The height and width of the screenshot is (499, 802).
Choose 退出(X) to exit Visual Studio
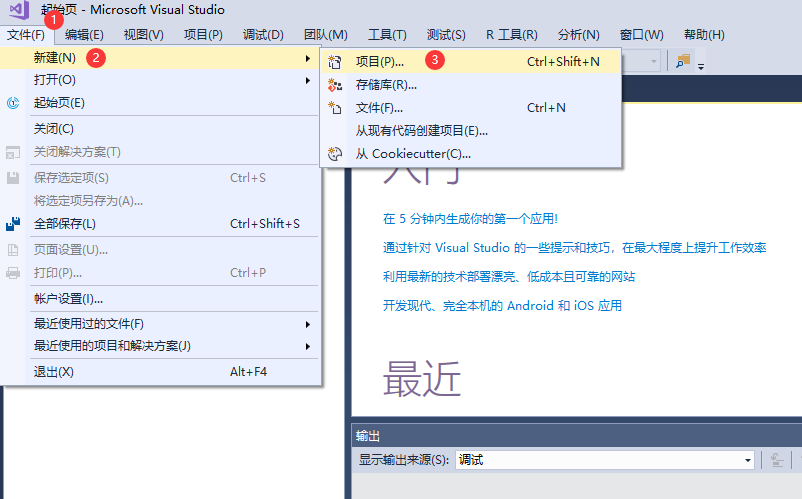coord(160,372)
